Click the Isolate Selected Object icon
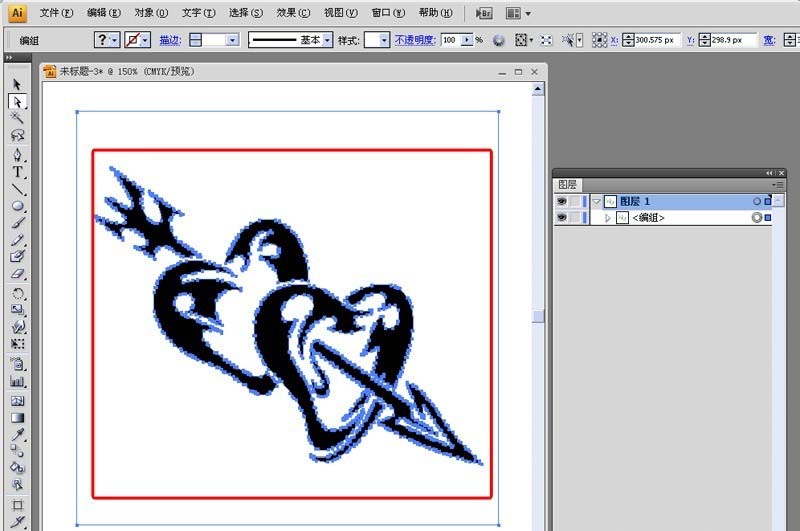The height and width of the screenshot is (531, 800). 546,40
